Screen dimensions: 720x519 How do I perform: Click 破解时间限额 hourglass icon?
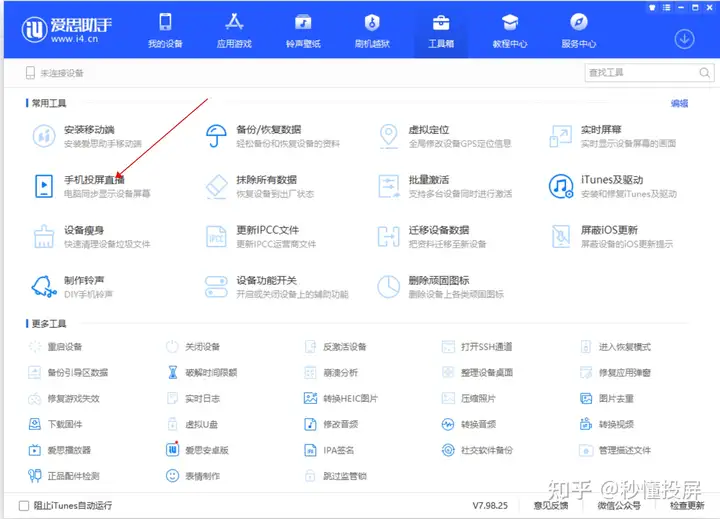point(173,372)
